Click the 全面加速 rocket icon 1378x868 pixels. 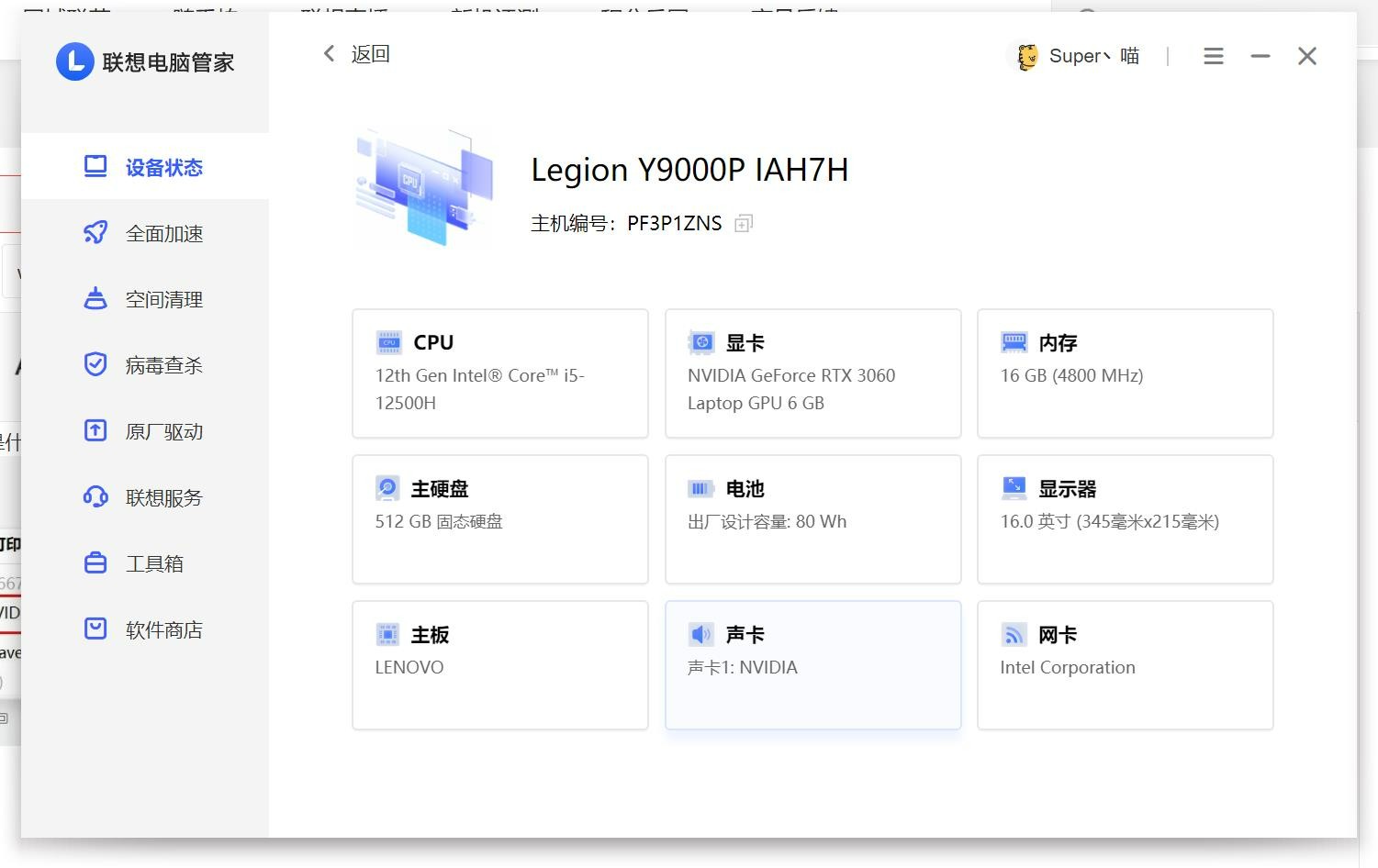pyautogui.click(x=95, y=232)
